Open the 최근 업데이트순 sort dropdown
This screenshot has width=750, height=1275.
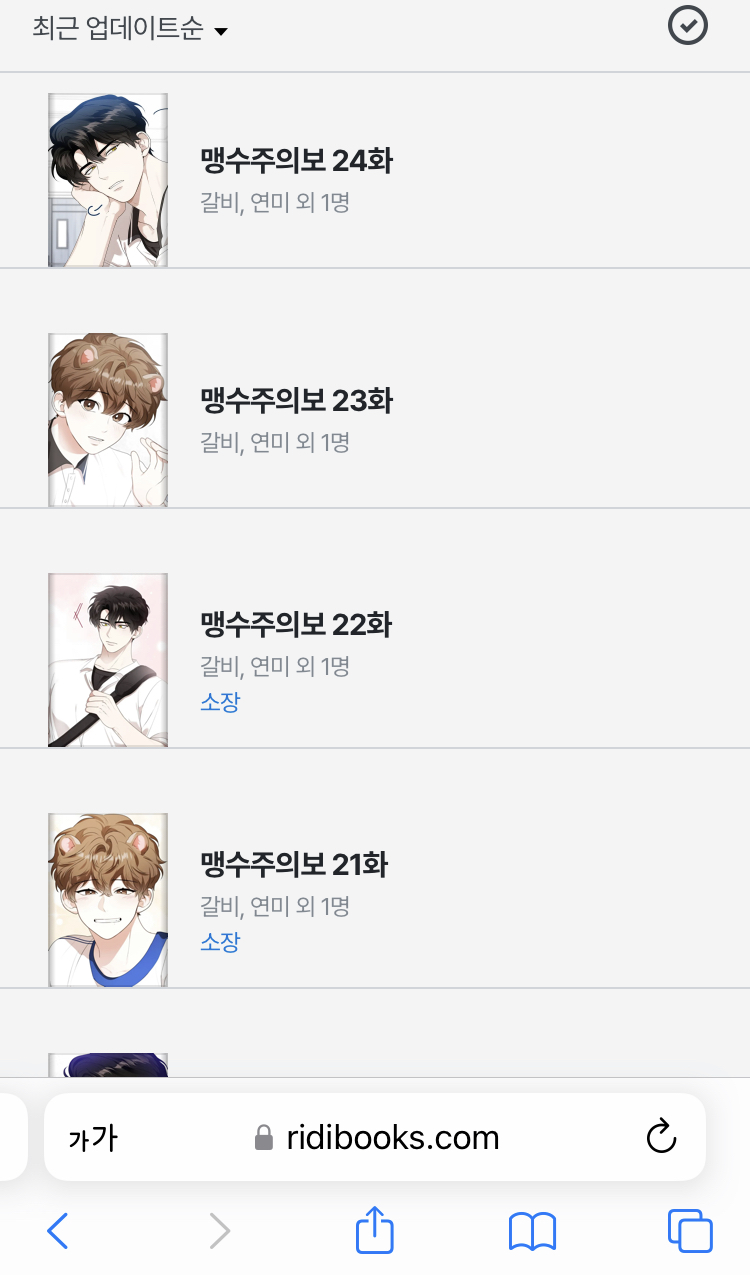(130, 29)
